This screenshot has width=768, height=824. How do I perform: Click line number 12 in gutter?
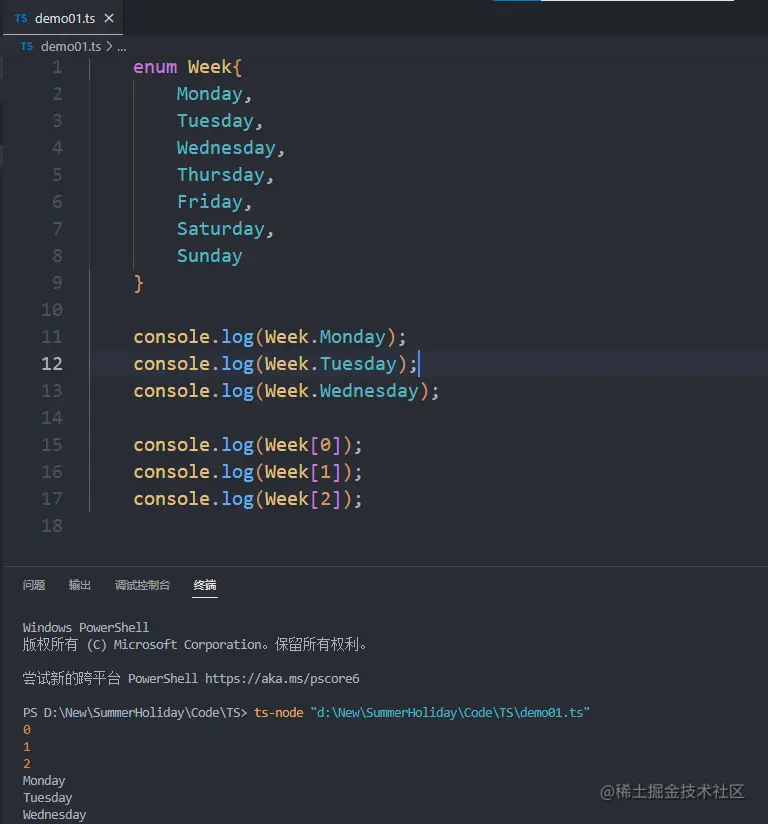point(52,364)
